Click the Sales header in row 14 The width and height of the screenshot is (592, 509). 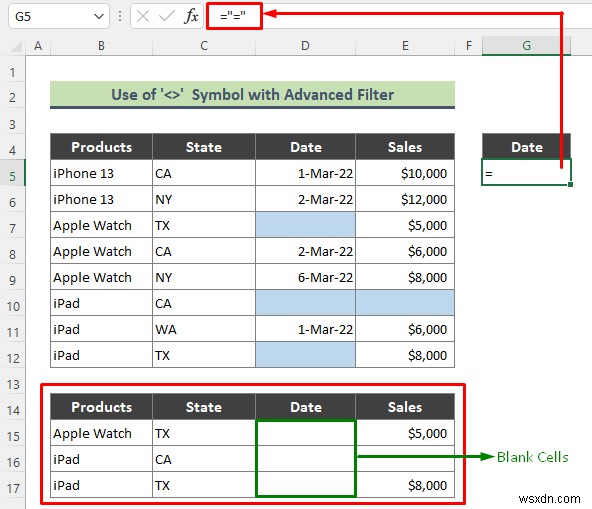click(x=405, y=407)
